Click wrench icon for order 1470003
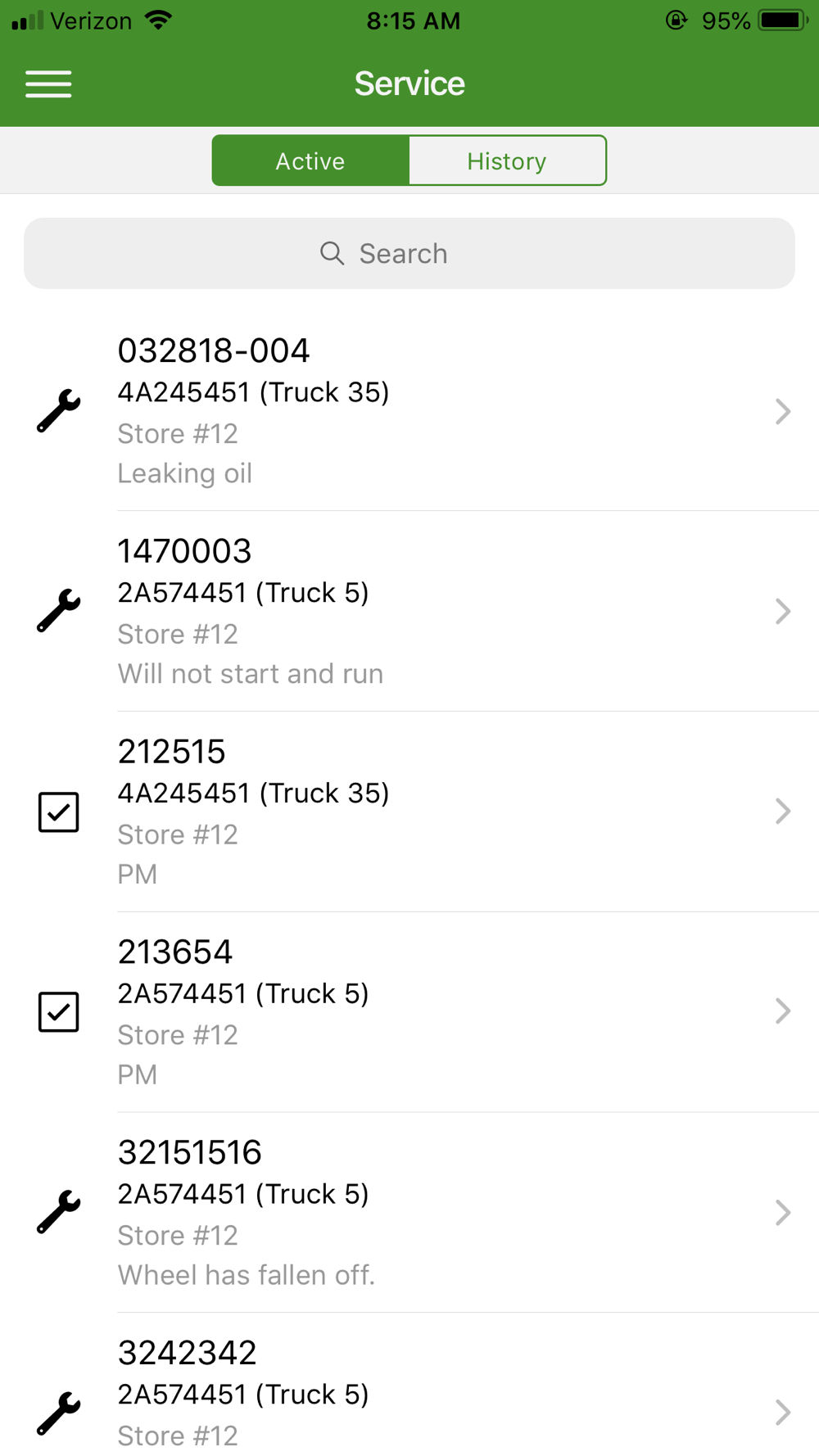819x1456 pixels. tap(59, 611)
